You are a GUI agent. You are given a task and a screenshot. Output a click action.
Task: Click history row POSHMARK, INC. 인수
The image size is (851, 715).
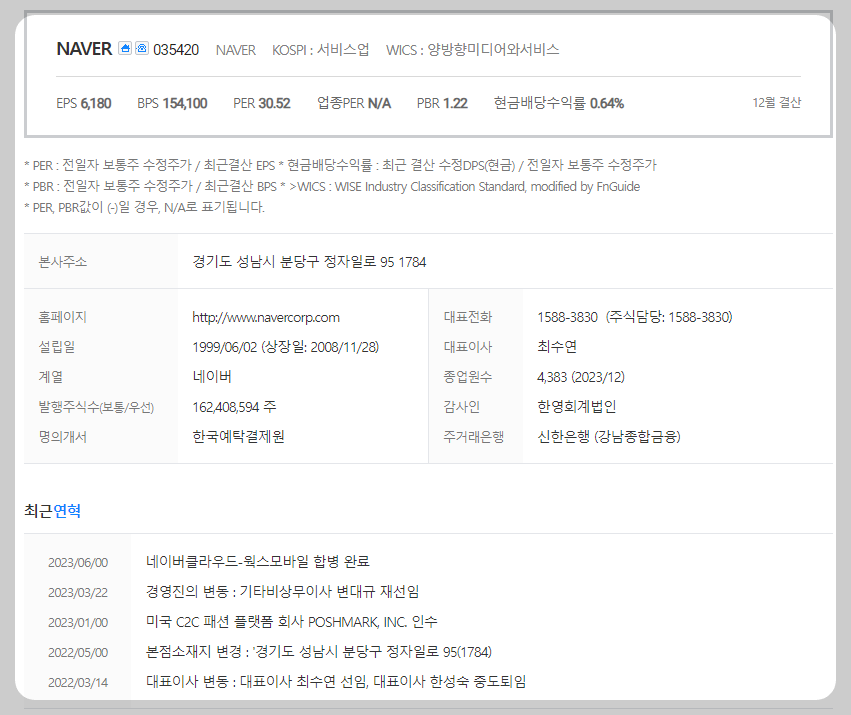coord(291,622)
